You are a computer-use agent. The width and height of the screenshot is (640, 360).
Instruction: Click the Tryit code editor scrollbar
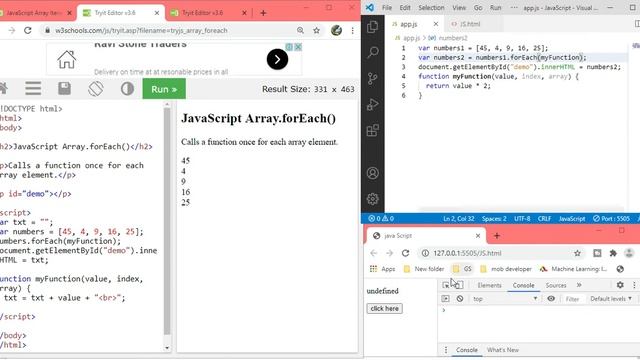(167, 220)
